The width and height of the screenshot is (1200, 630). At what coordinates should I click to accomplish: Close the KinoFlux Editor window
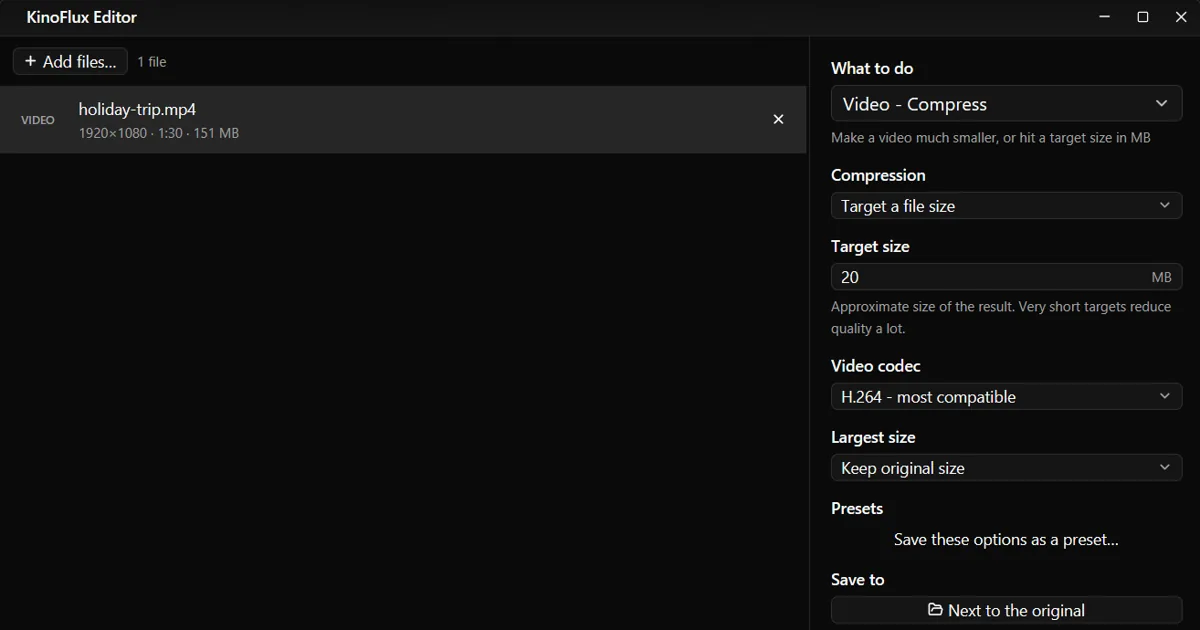tap(1181, 17)
